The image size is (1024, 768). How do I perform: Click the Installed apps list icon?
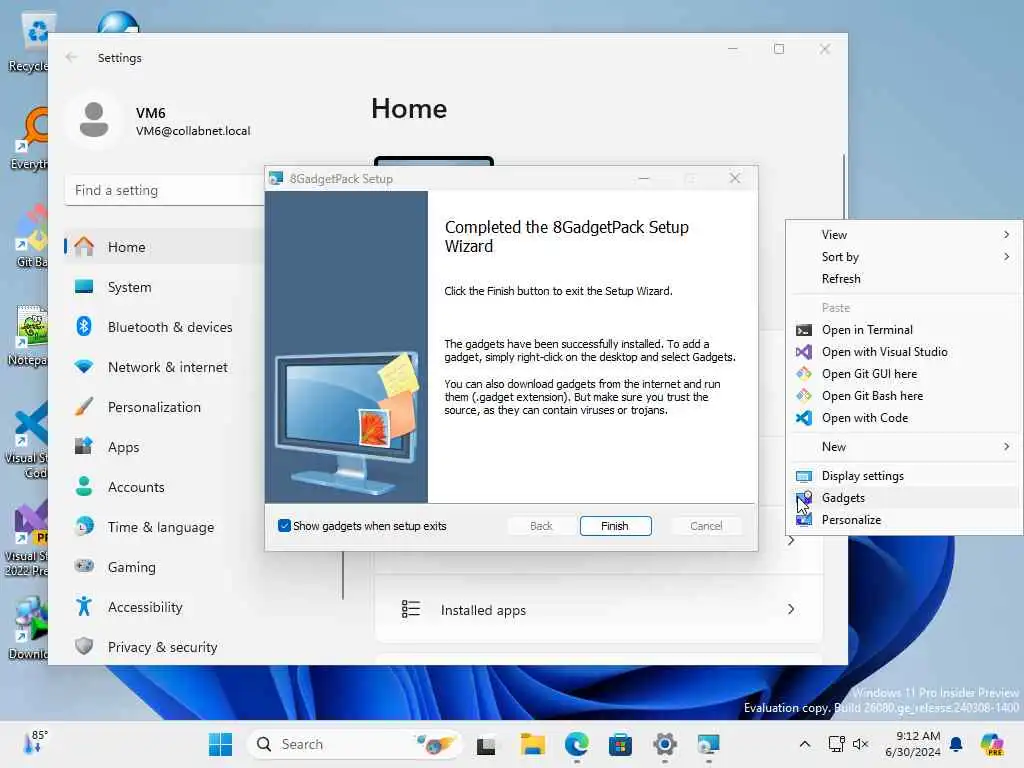[410, 609]
